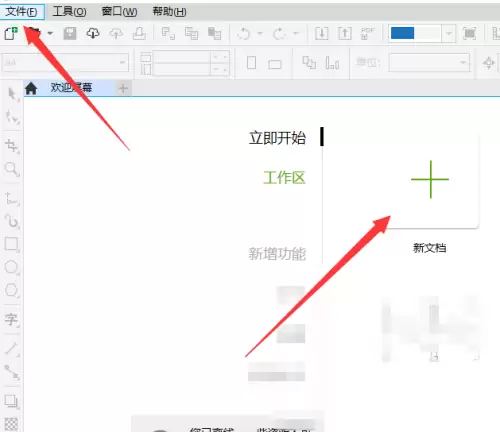Viewport: 500px width, 432px height.
Task: Open the 工具(O) menu
Action: (69, 12)
